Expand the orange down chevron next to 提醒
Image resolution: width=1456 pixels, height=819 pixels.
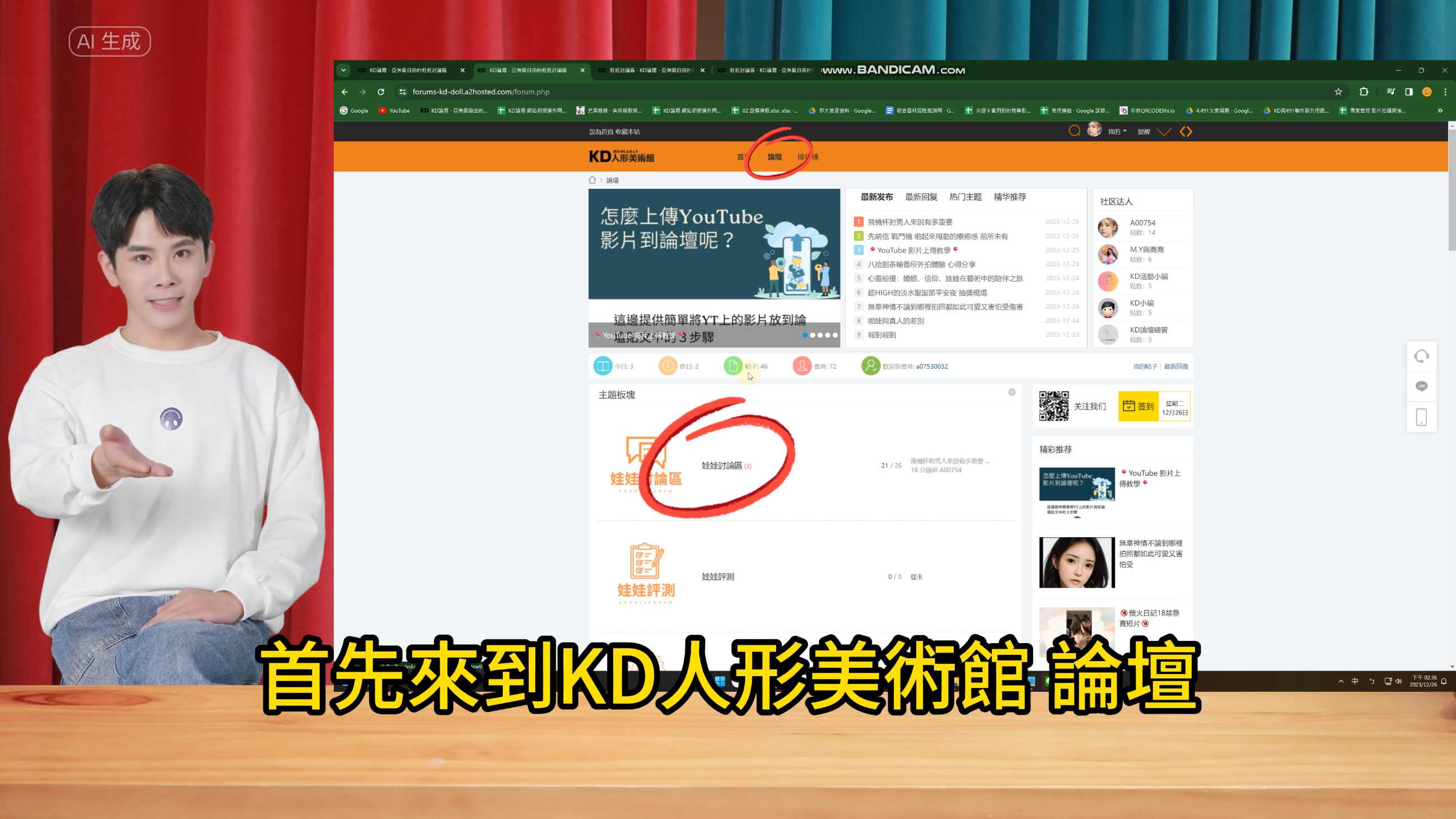click(1164, 132)
